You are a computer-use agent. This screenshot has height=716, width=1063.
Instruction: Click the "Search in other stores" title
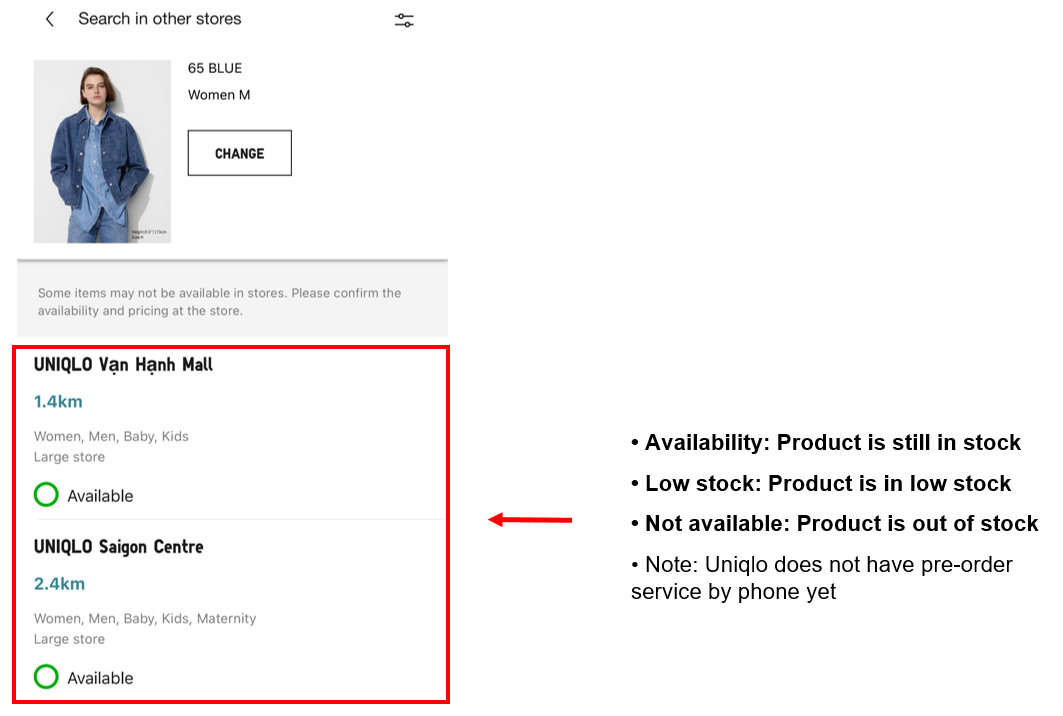[x=160, y=19]
